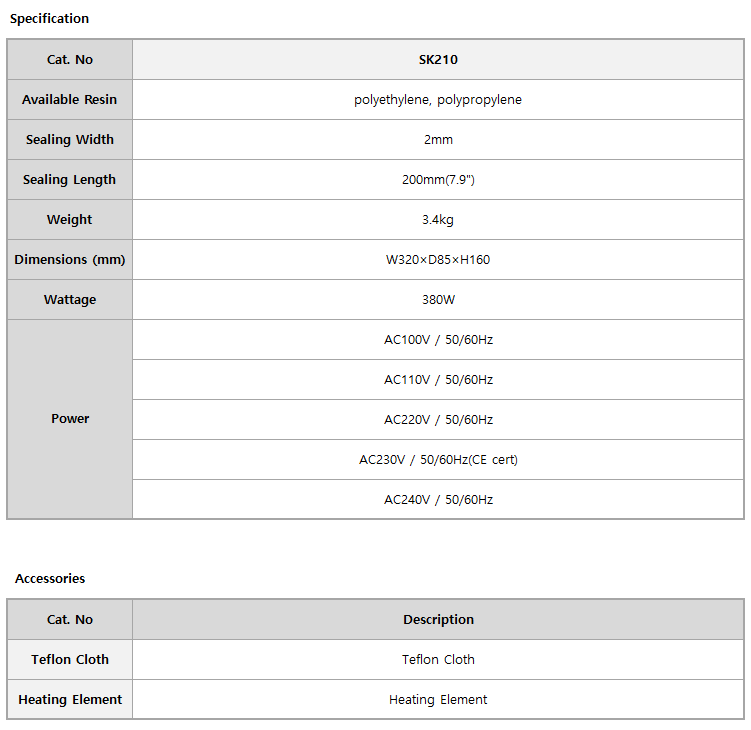Click the 2mm sealing width value
The width and height of the screenshot is (751, 730).
point(438,139)
